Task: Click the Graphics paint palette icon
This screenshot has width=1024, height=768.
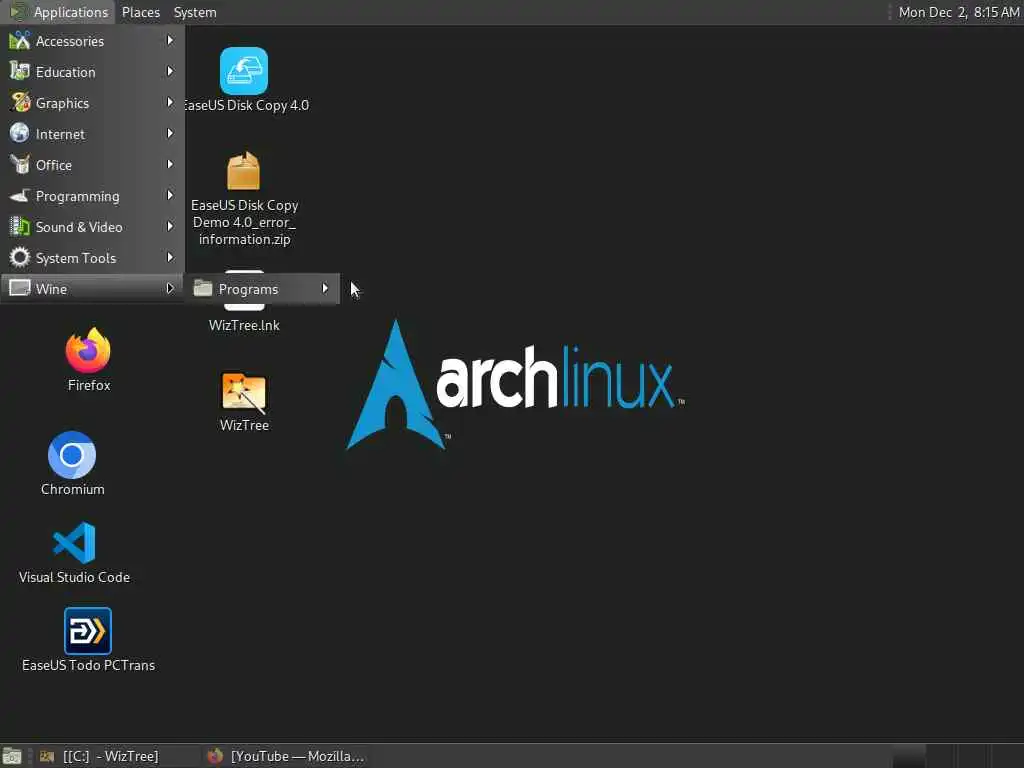Action: click(20, 103)
